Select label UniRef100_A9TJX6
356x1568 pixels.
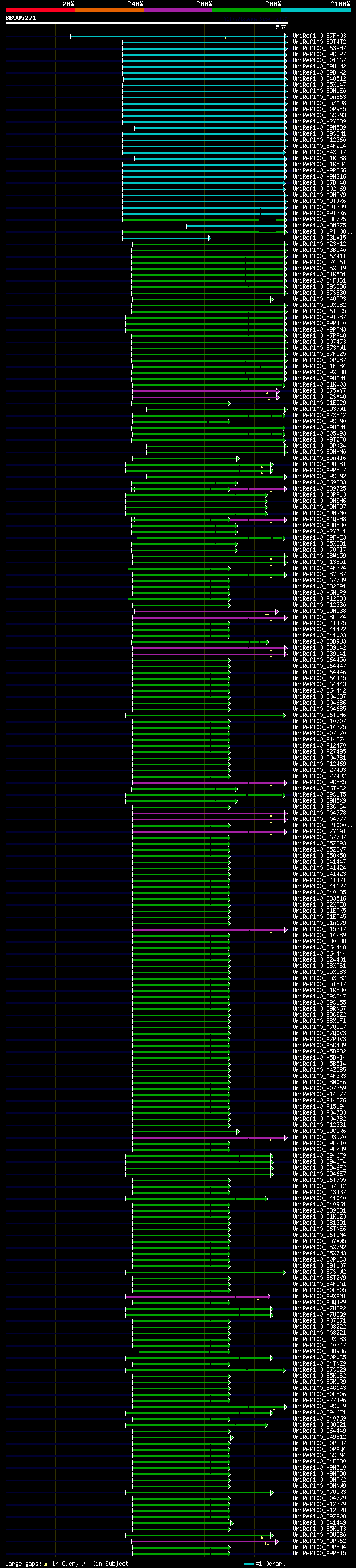(319, 201)
